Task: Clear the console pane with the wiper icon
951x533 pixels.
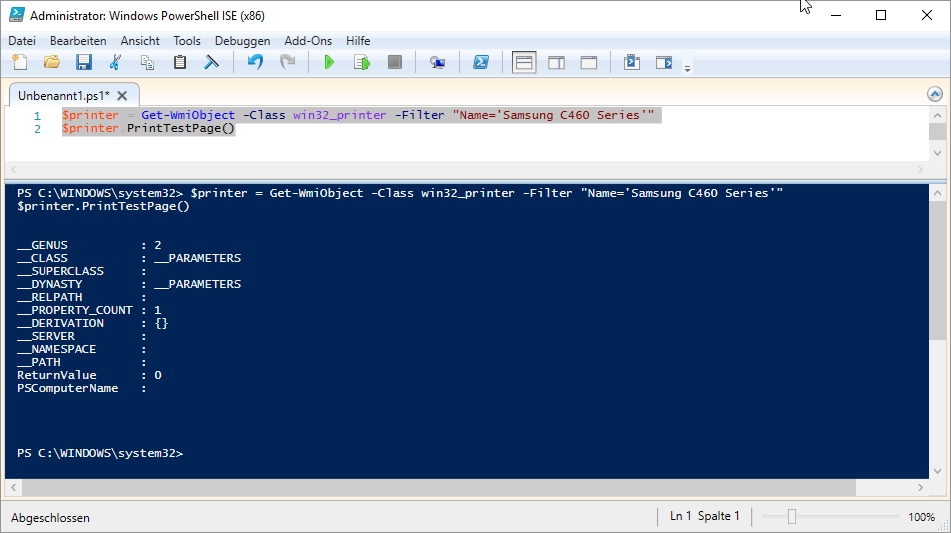Action: point(212,62)
